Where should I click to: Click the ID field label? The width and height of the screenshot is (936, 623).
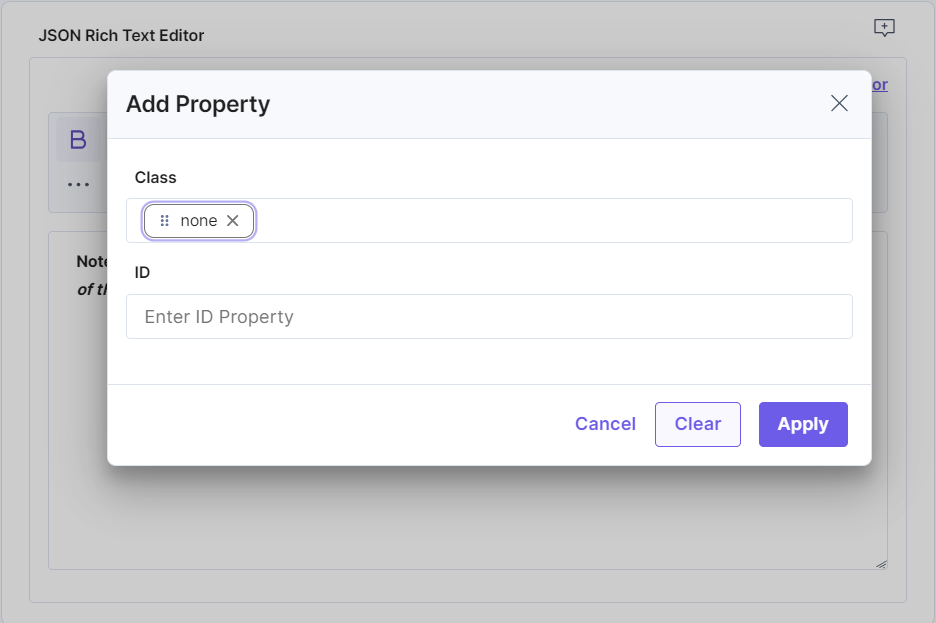coord(142,273)
